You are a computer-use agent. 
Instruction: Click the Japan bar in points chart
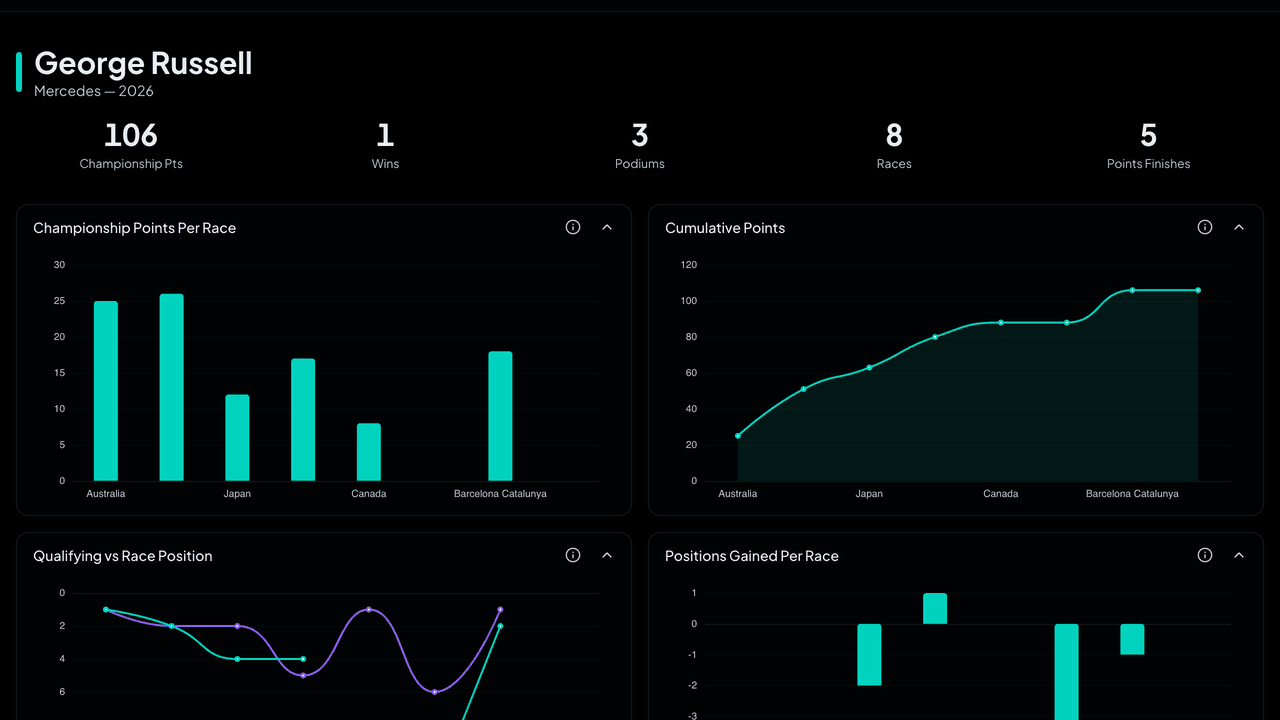tap(237, 438)
